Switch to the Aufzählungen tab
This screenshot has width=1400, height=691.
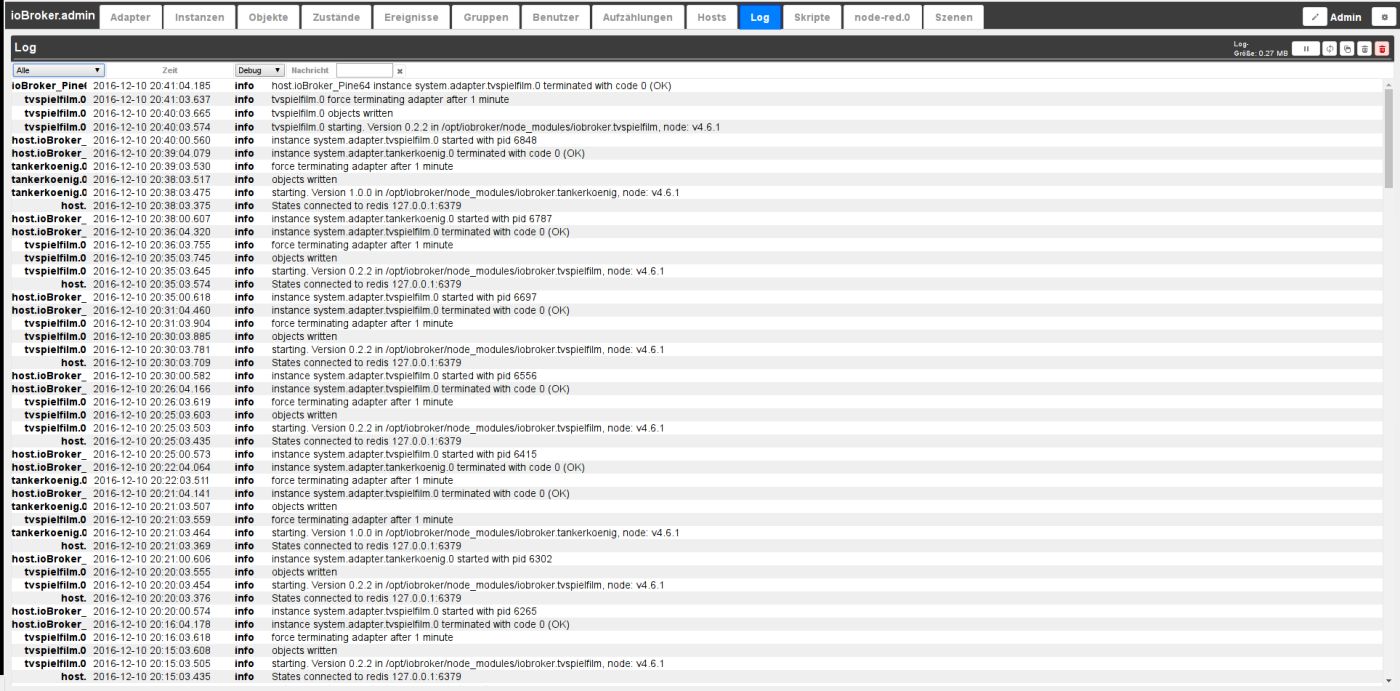click(x=638, y=17)
